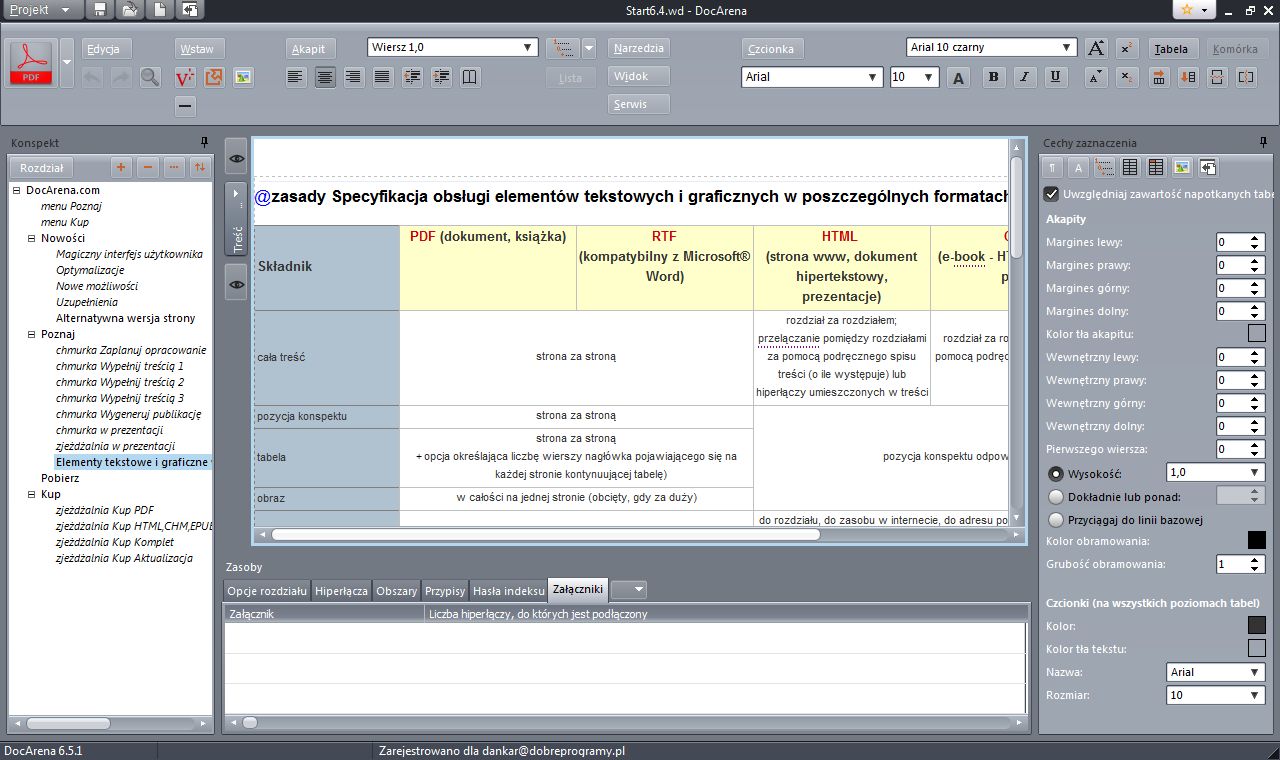Switch to the Opcje rozdziału tab

267,591
